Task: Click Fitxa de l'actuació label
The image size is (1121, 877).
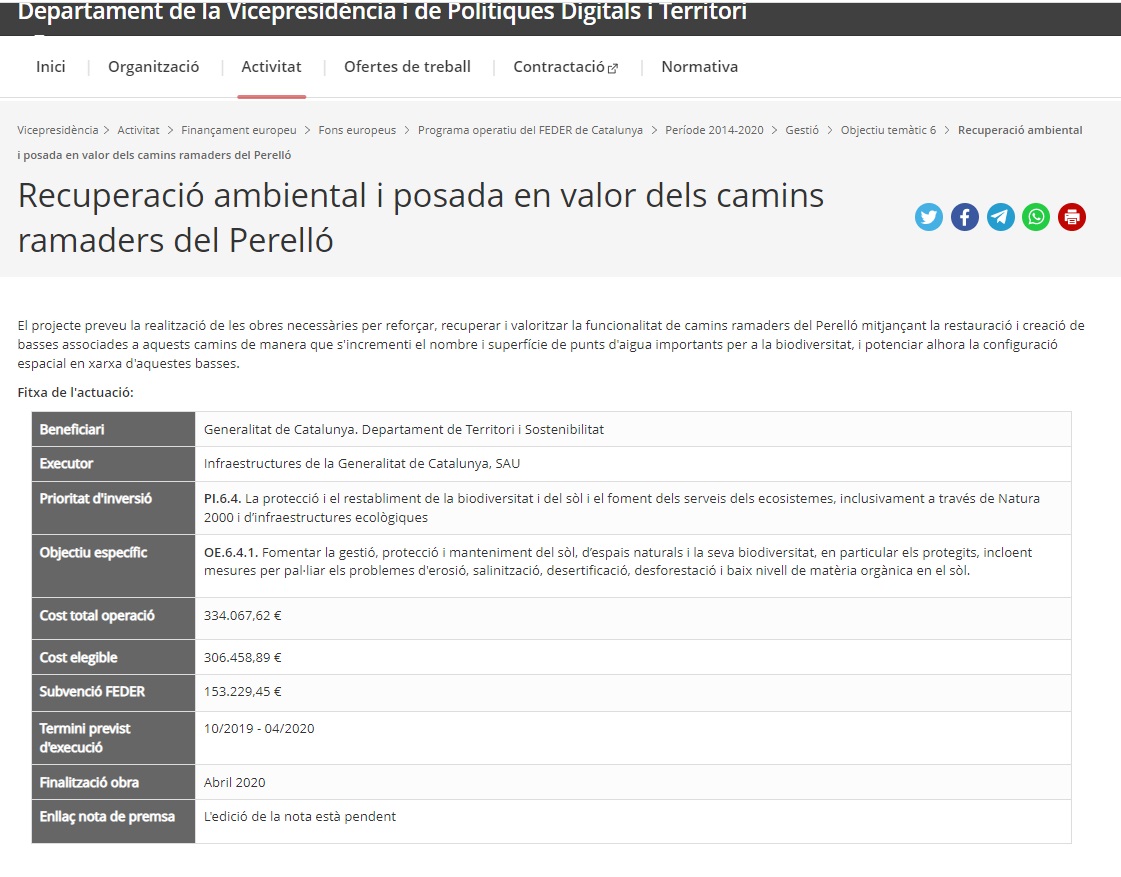Action: [76, 392]
